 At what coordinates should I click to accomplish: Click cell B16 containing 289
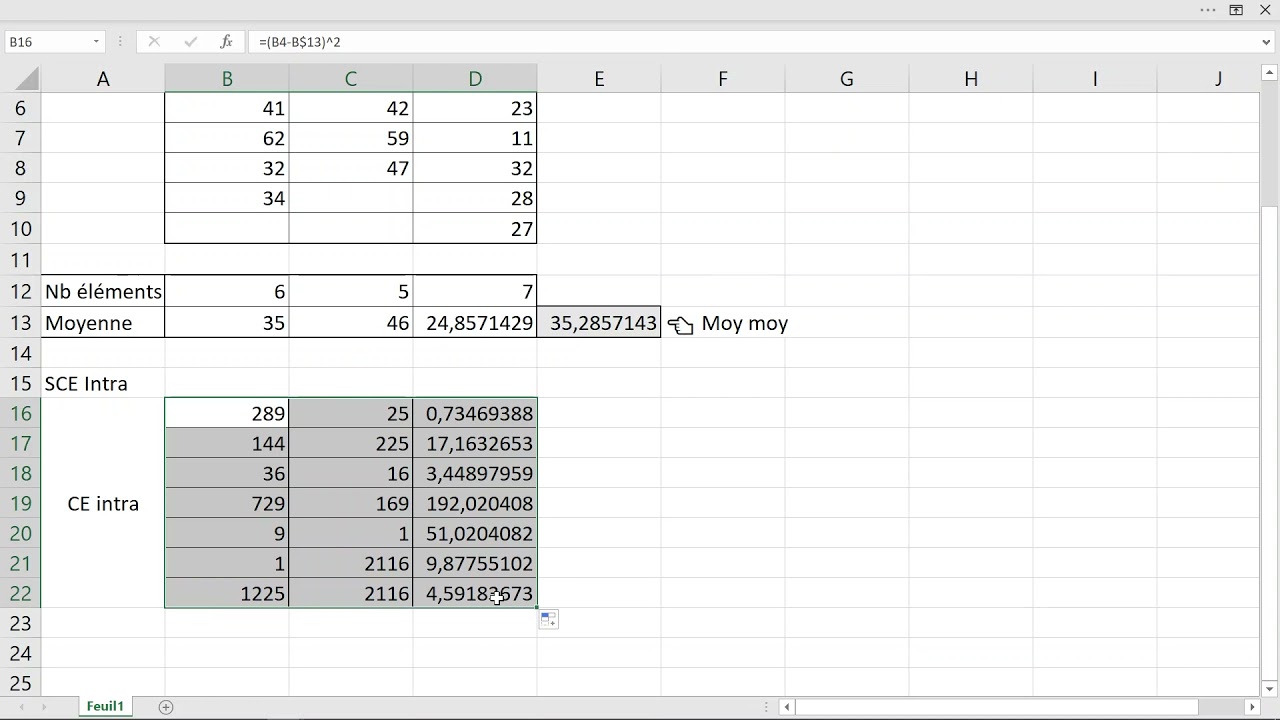[227, 413]
